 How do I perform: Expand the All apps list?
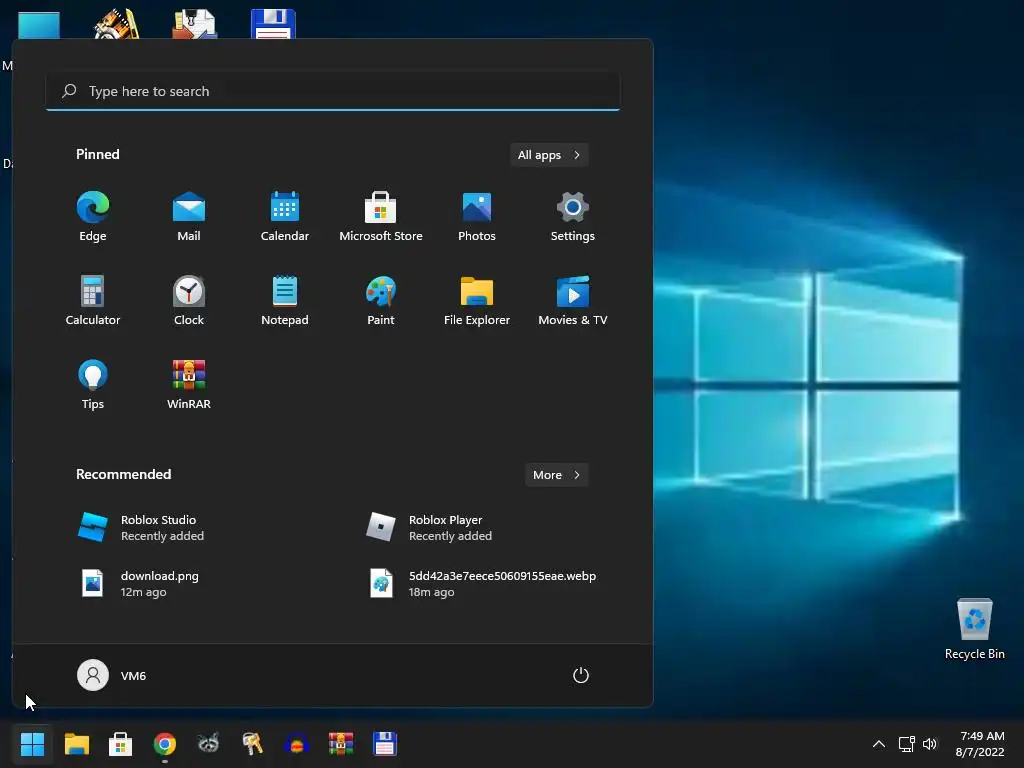click(549, 155)
